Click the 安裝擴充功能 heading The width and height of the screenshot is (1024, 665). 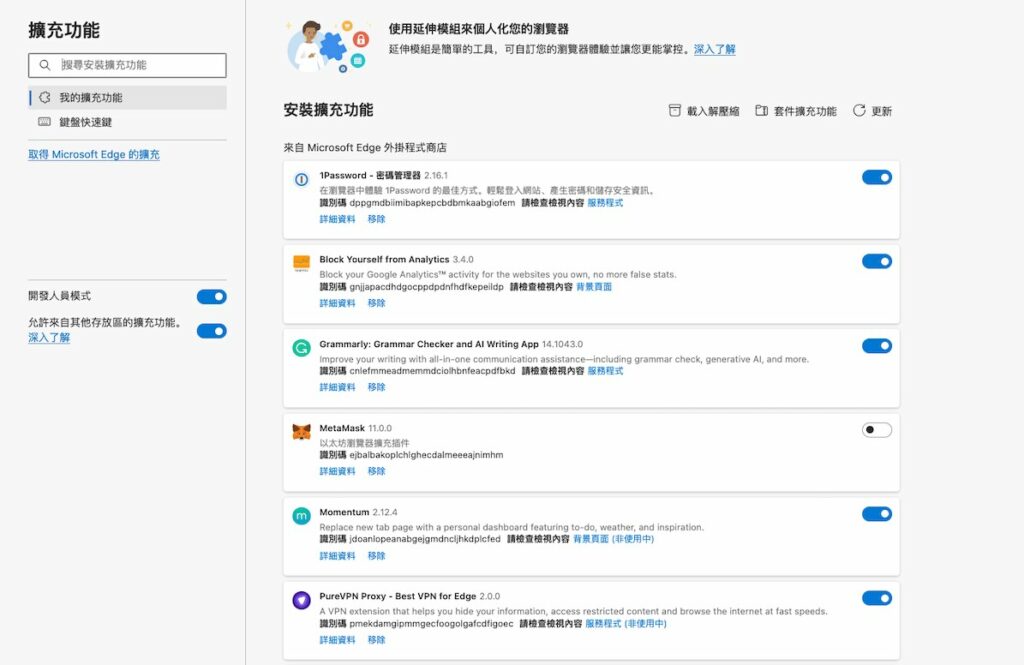pos(328,110)
